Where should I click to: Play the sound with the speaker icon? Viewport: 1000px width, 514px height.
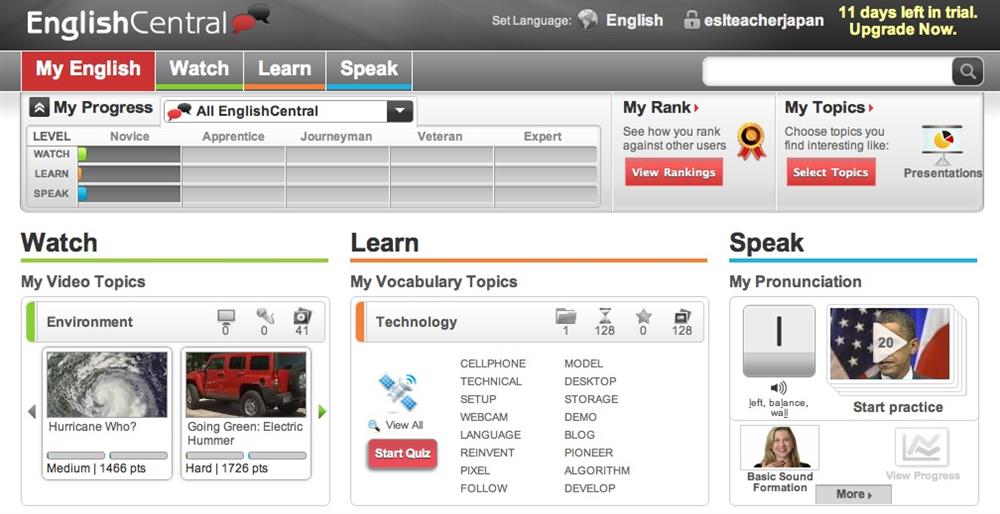[x=779, y=388]
